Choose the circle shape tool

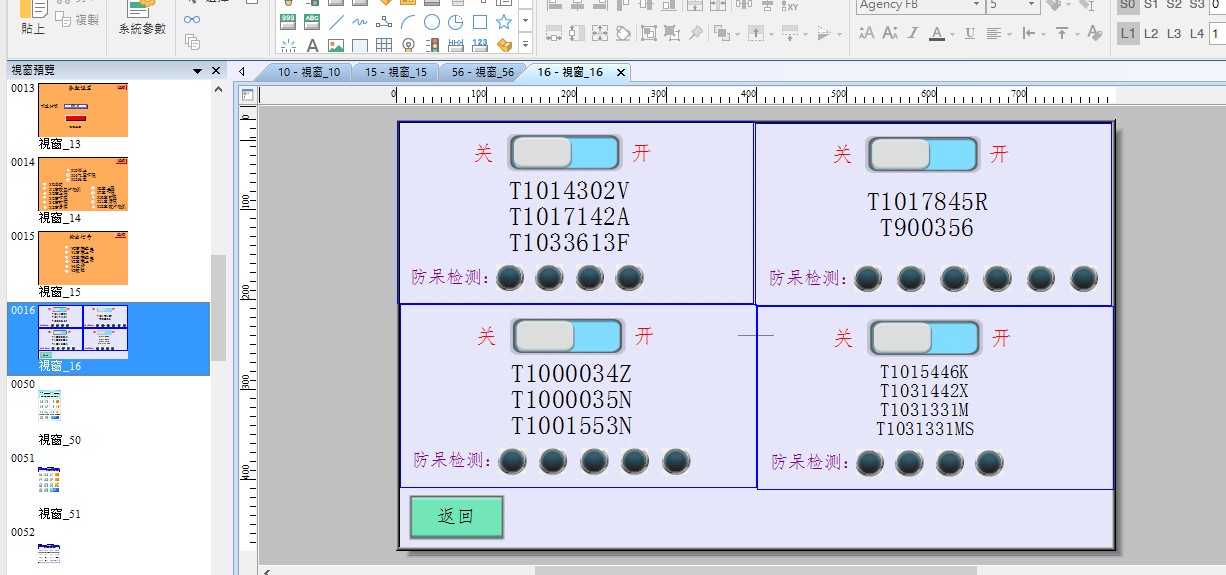pyautogui.click(x=432, y=22)
